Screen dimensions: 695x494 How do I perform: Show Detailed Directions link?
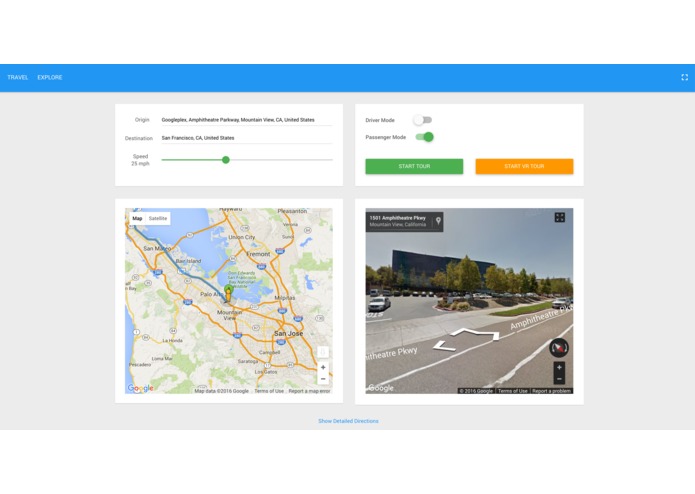click(348, 421)
